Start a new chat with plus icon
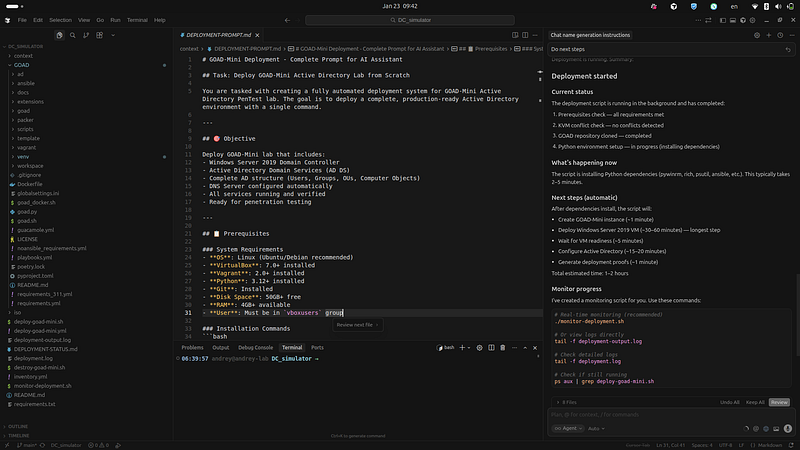The image size is (800, 450). click(768, 35)
